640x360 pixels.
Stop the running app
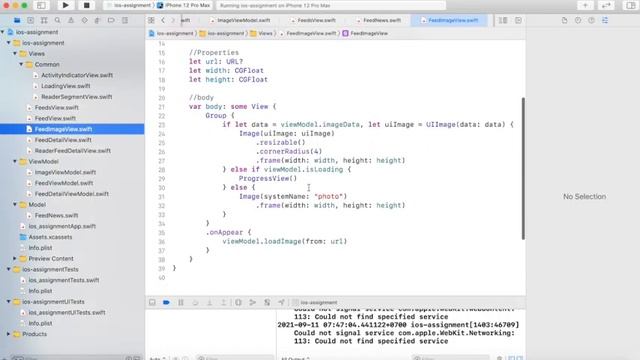pyautogui.click(x=87, y=5)
